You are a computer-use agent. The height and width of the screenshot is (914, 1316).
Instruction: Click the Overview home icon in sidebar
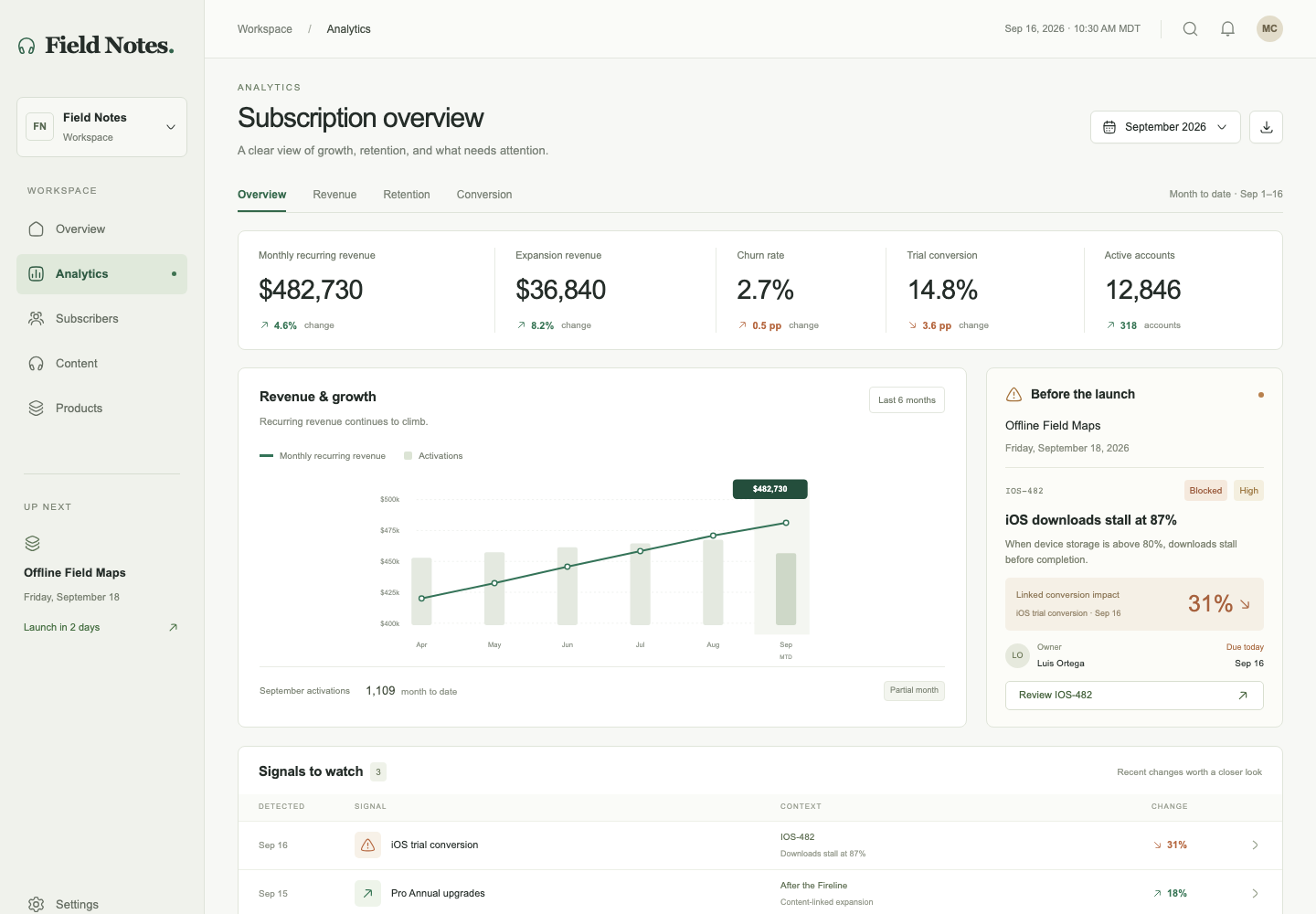coord(36,228)
